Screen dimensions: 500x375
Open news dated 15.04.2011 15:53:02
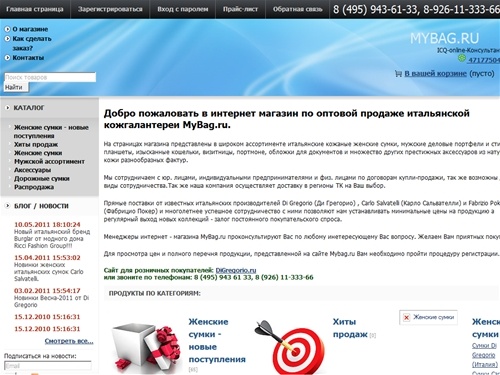[x=47, y=257]
